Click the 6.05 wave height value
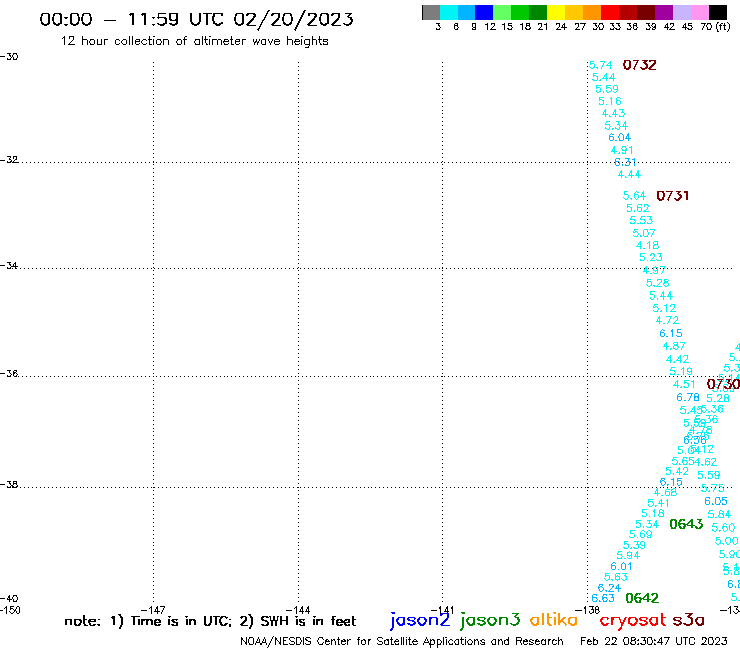This screenshot has height=650, width=740. [716, 501]
